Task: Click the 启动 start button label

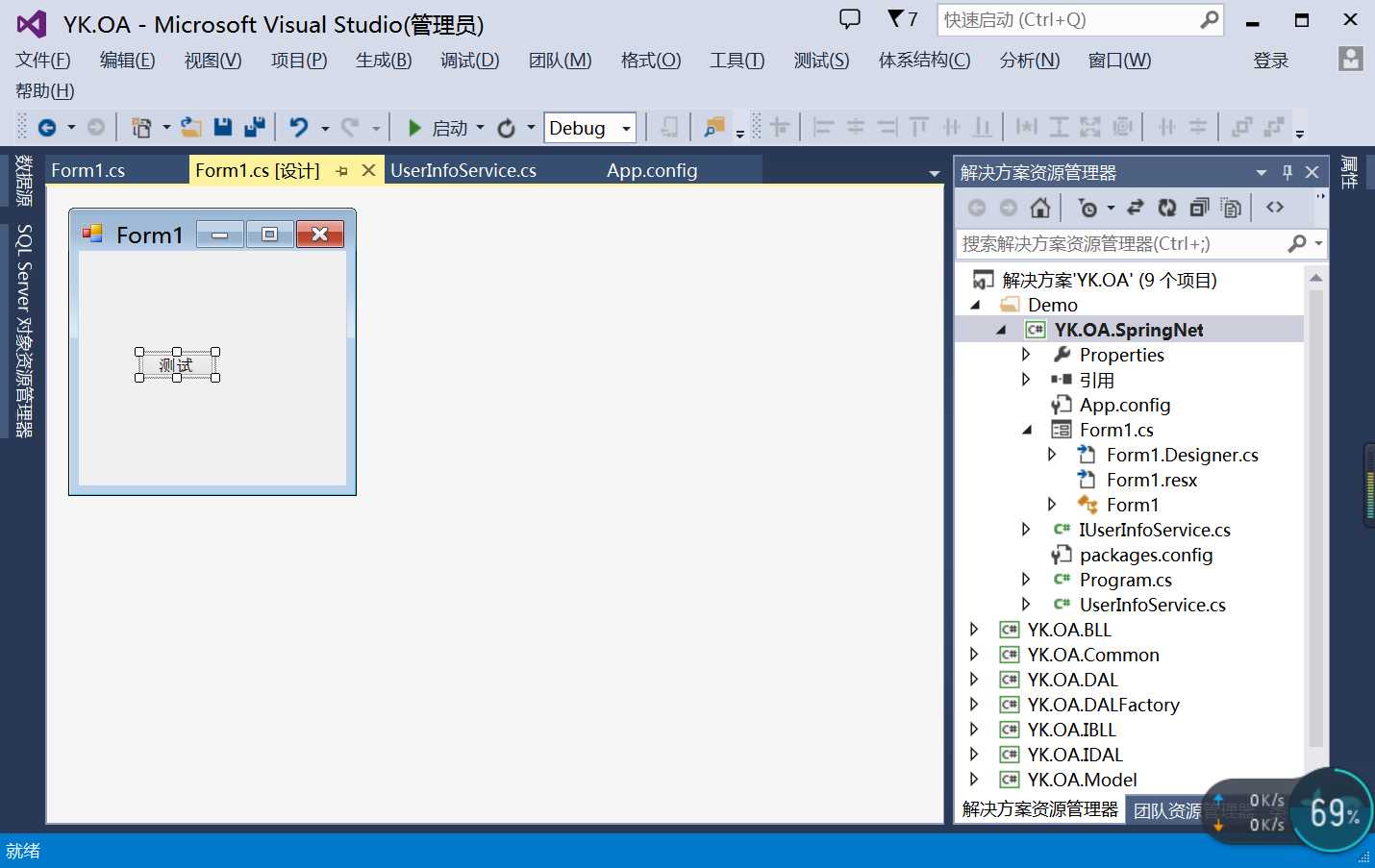Action: [x=449, y=128]
